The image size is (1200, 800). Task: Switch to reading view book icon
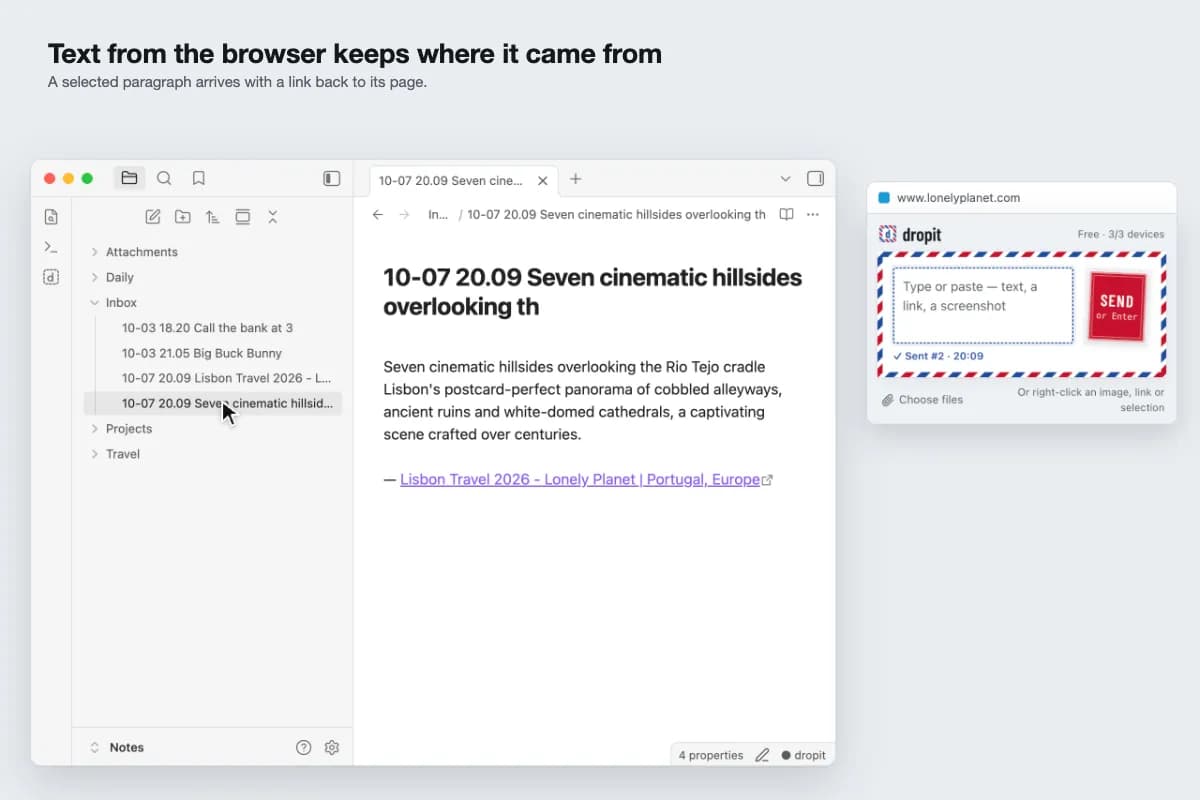[x=787, y=214]
